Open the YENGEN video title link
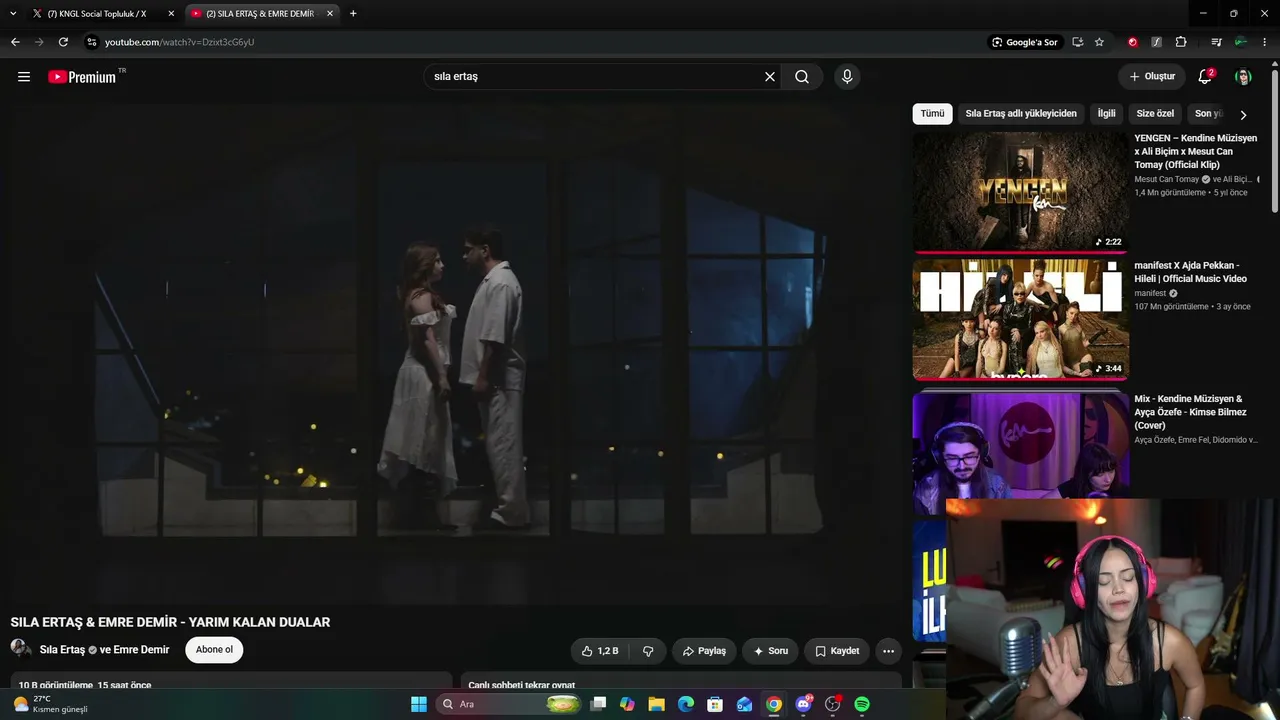The height and width of the screenshot is (720, 1280). tap(1196, 151)
